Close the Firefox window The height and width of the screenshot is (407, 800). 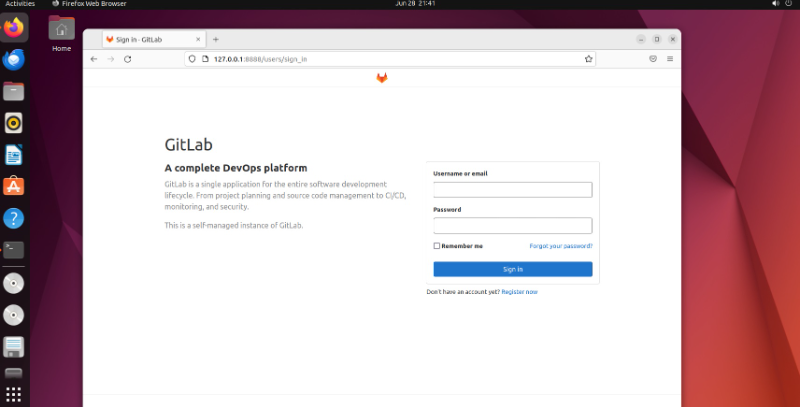[672, 39]
